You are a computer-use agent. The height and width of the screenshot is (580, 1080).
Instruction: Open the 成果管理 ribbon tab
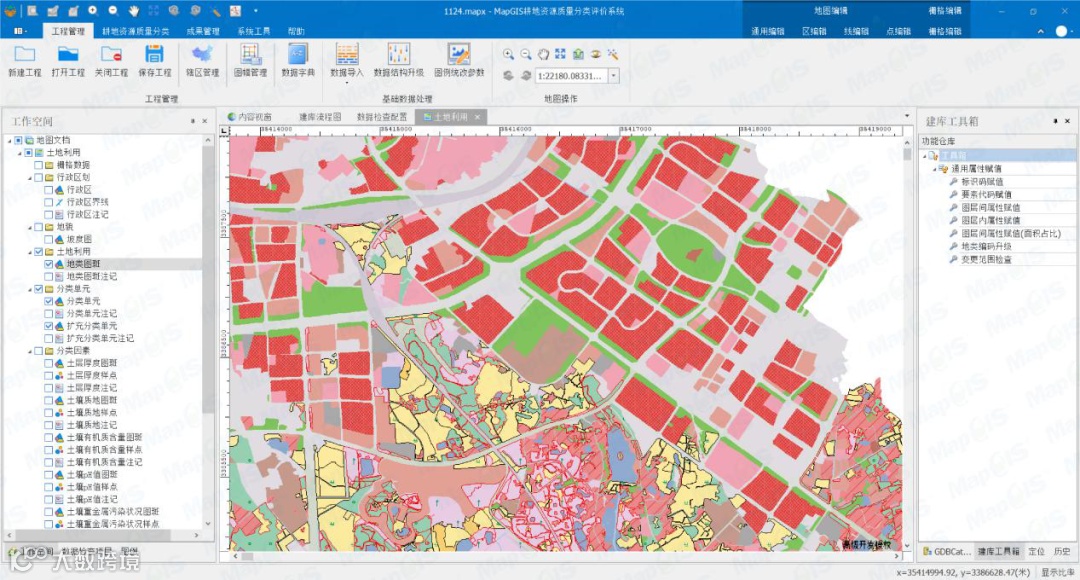202,31
